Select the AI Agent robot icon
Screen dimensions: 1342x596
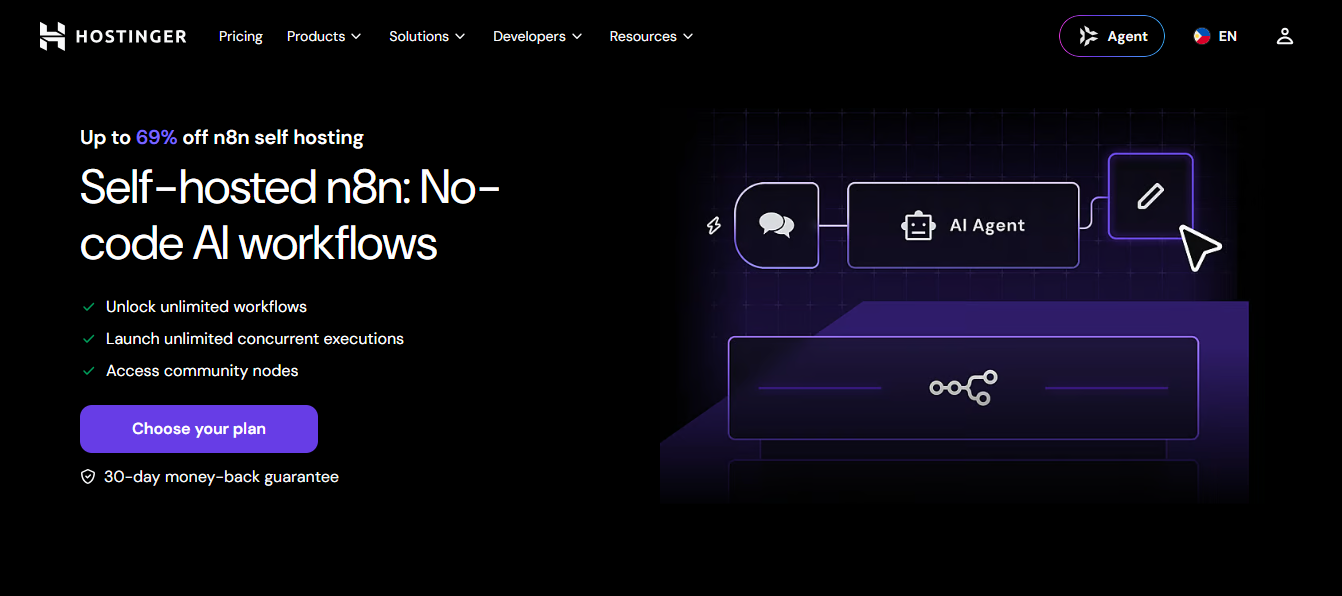click(917, 225)
